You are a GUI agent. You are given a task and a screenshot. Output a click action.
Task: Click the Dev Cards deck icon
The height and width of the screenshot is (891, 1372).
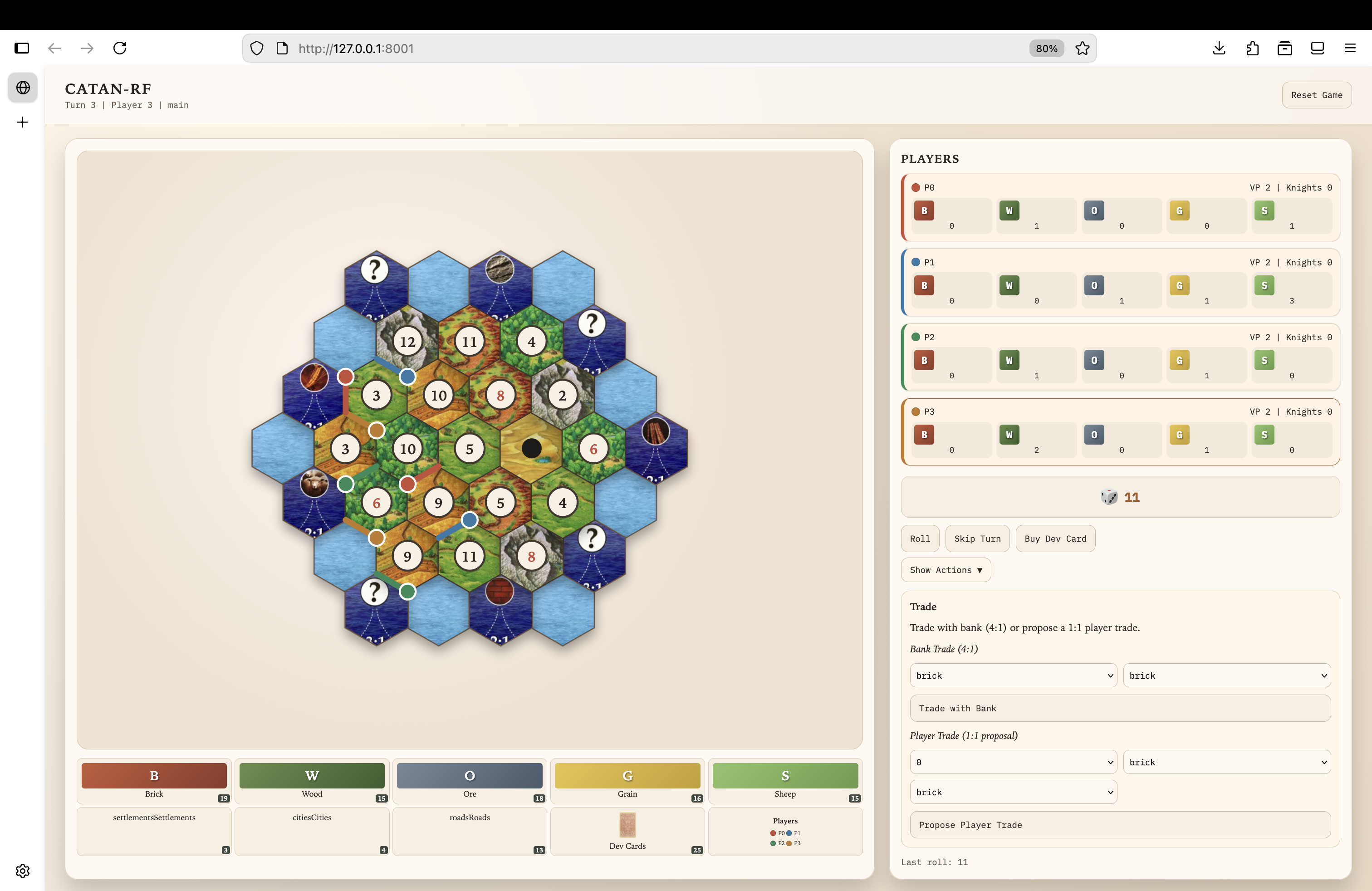tap(627, 825)
